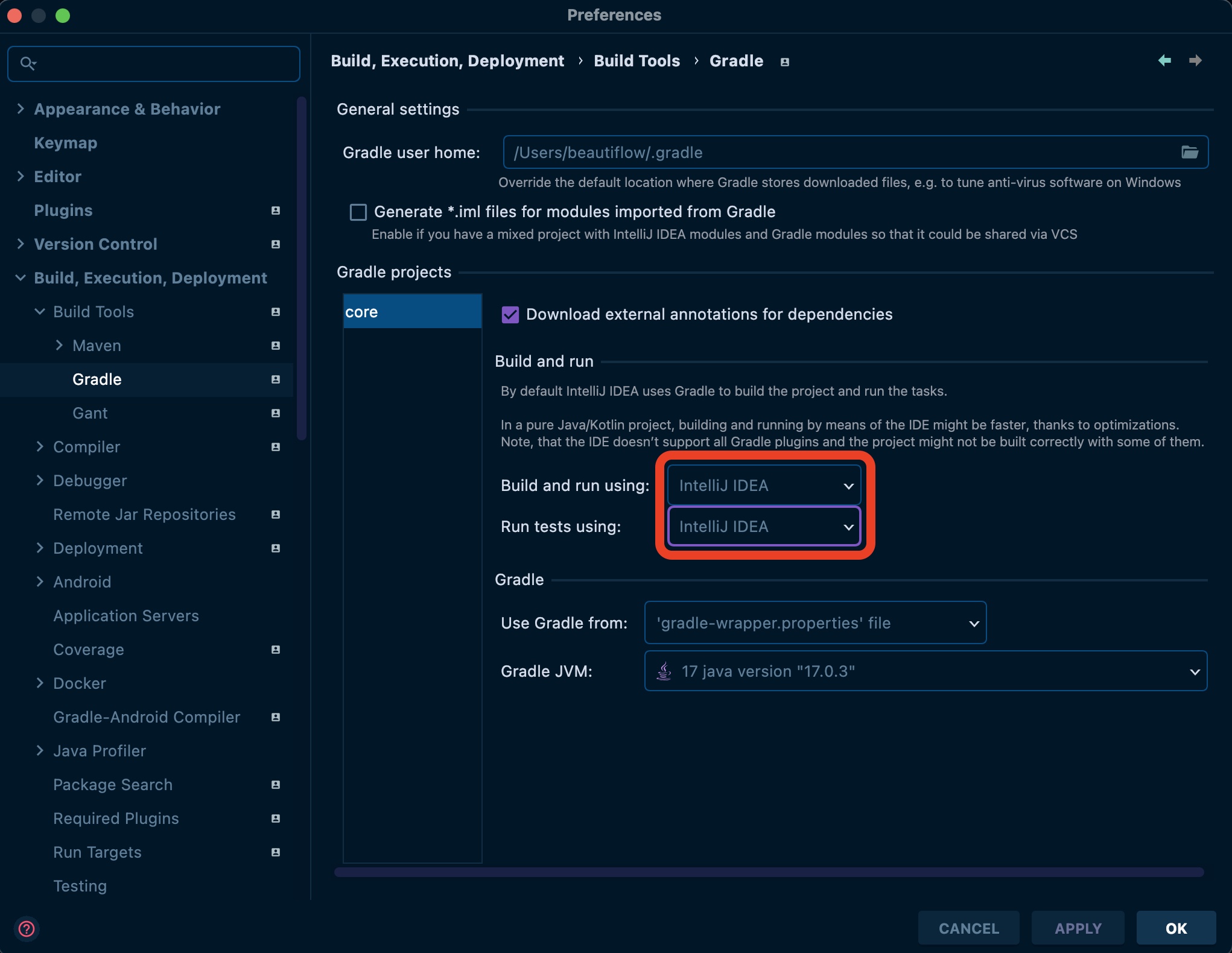
Task: Click project-level icon on Deployment row
Action: pos(276,548)
